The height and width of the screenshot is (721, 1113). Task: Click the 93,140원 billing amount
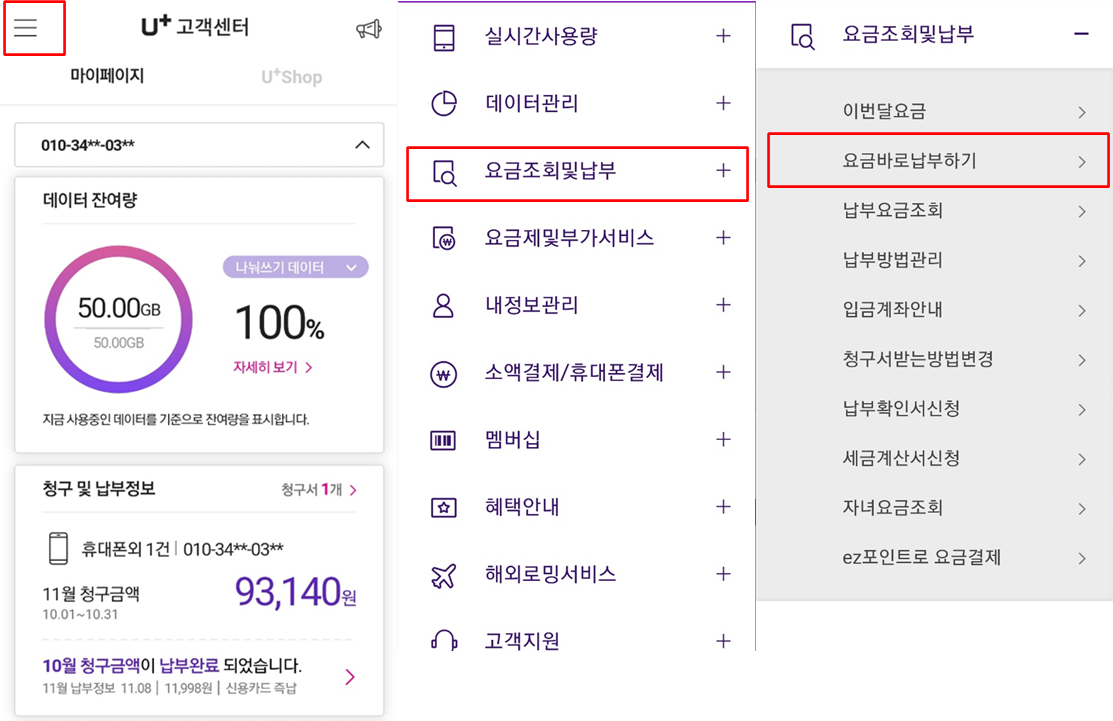(295, 592)
